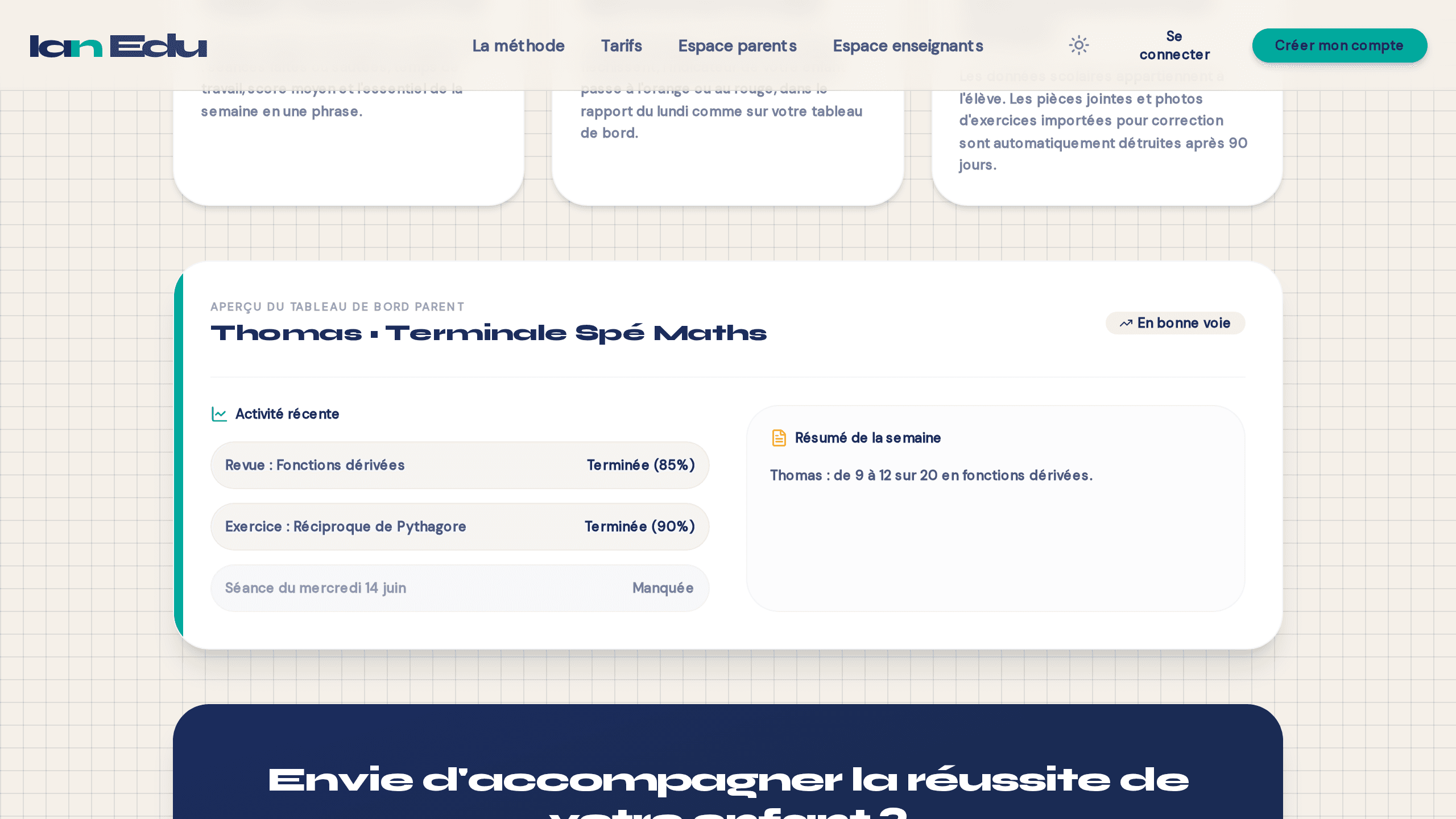The height and width of the screenshot is (819, 1456).
Task: Click Se connecter link
Action: [1174, 45]
